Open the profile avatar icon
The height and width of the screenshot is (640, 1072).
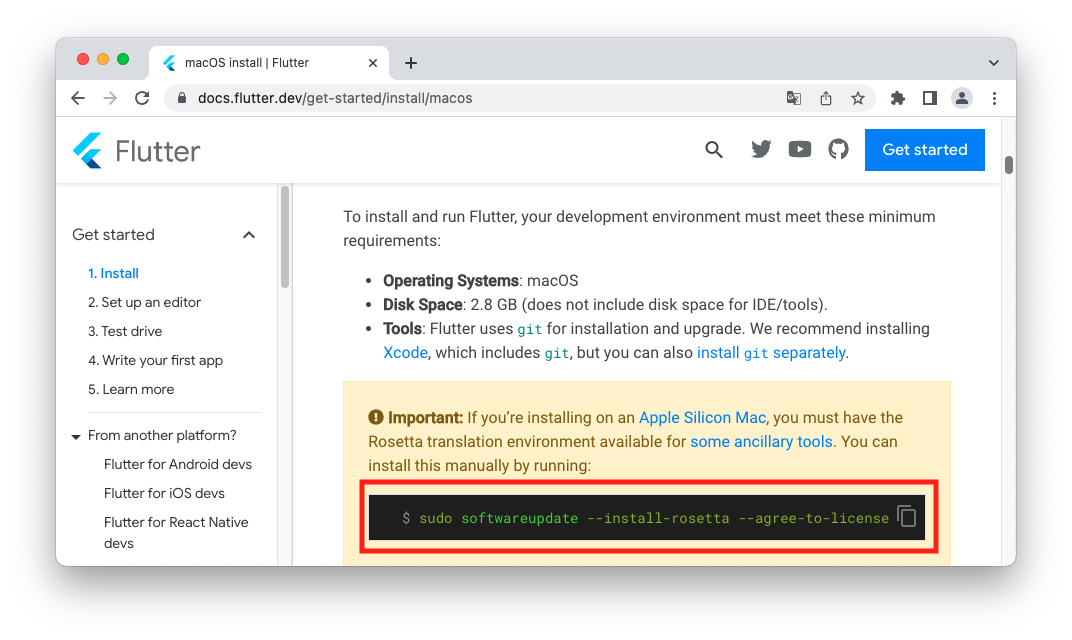[962, 98]
